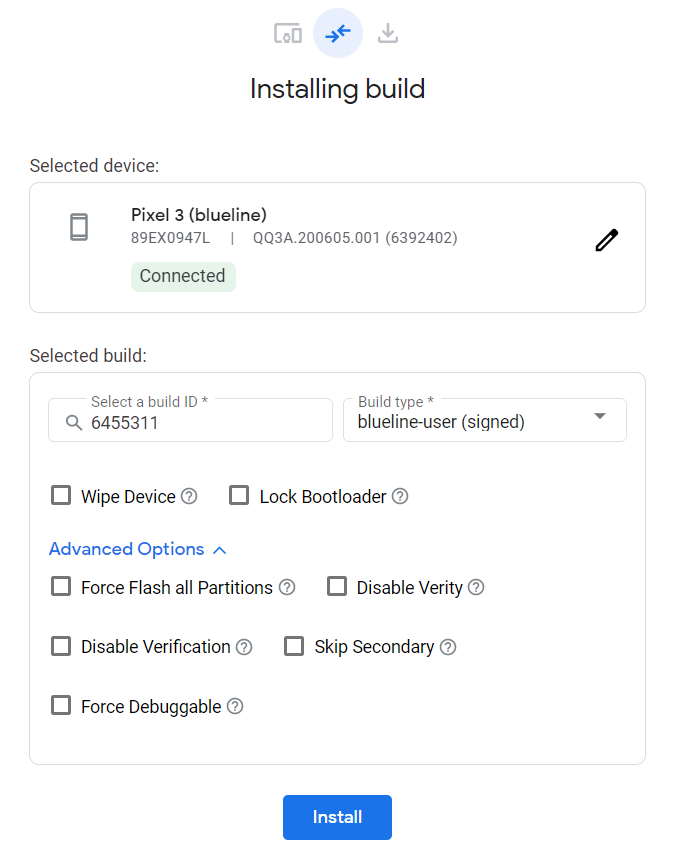This screenshot has height=848, width=688.
Task: Click the device selection step icon
Action: pyautogui.click(x=288, y=34)
